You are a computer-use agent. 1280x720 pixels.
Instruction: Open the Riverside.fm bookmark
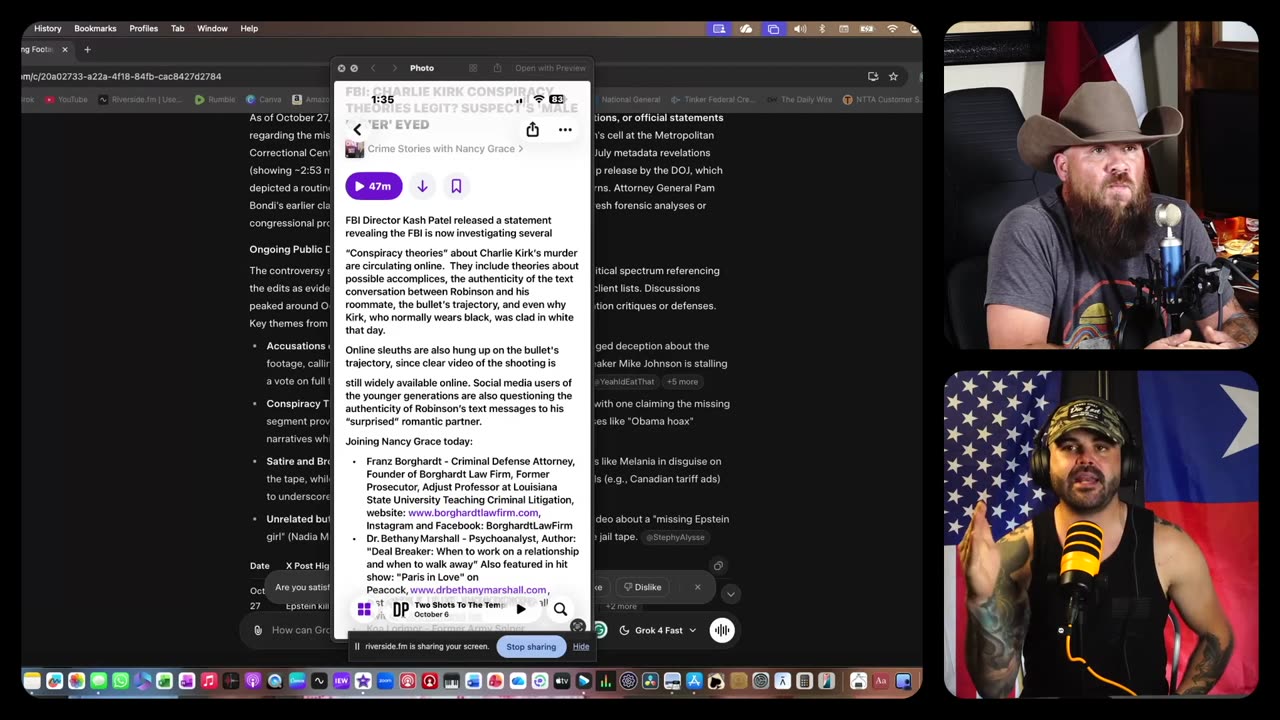139,100
